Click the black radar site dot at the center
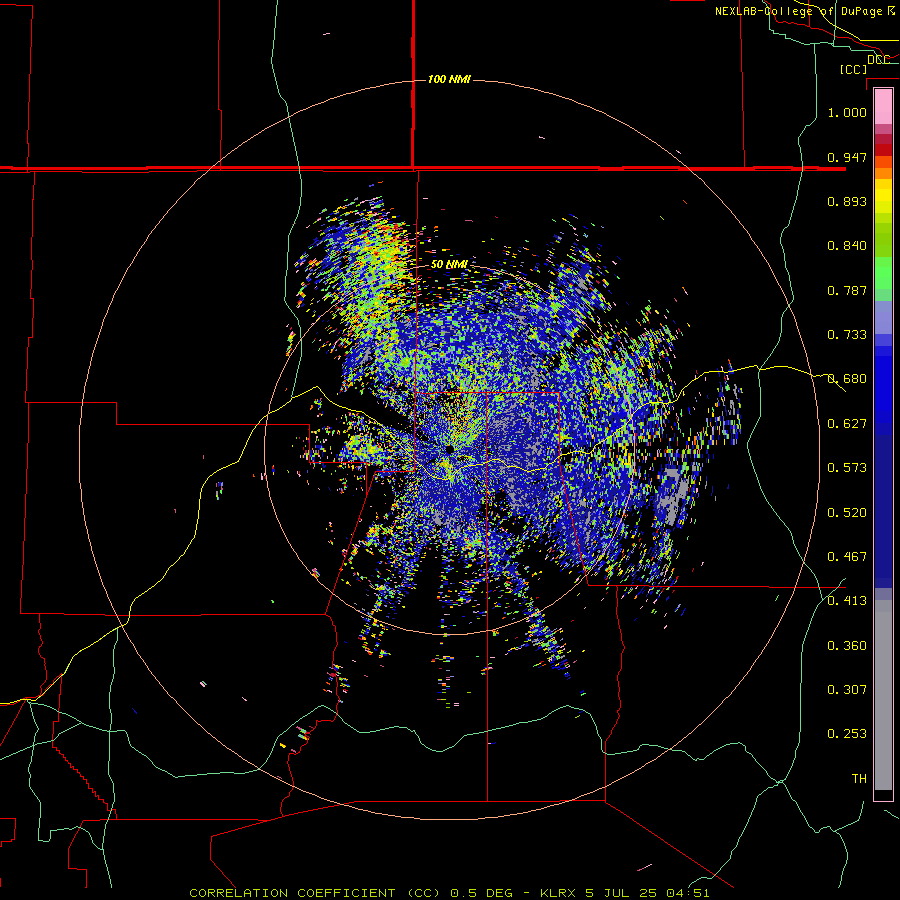This screenshot has height=900, width=900. pyautogui.click(x=449, y=449)
